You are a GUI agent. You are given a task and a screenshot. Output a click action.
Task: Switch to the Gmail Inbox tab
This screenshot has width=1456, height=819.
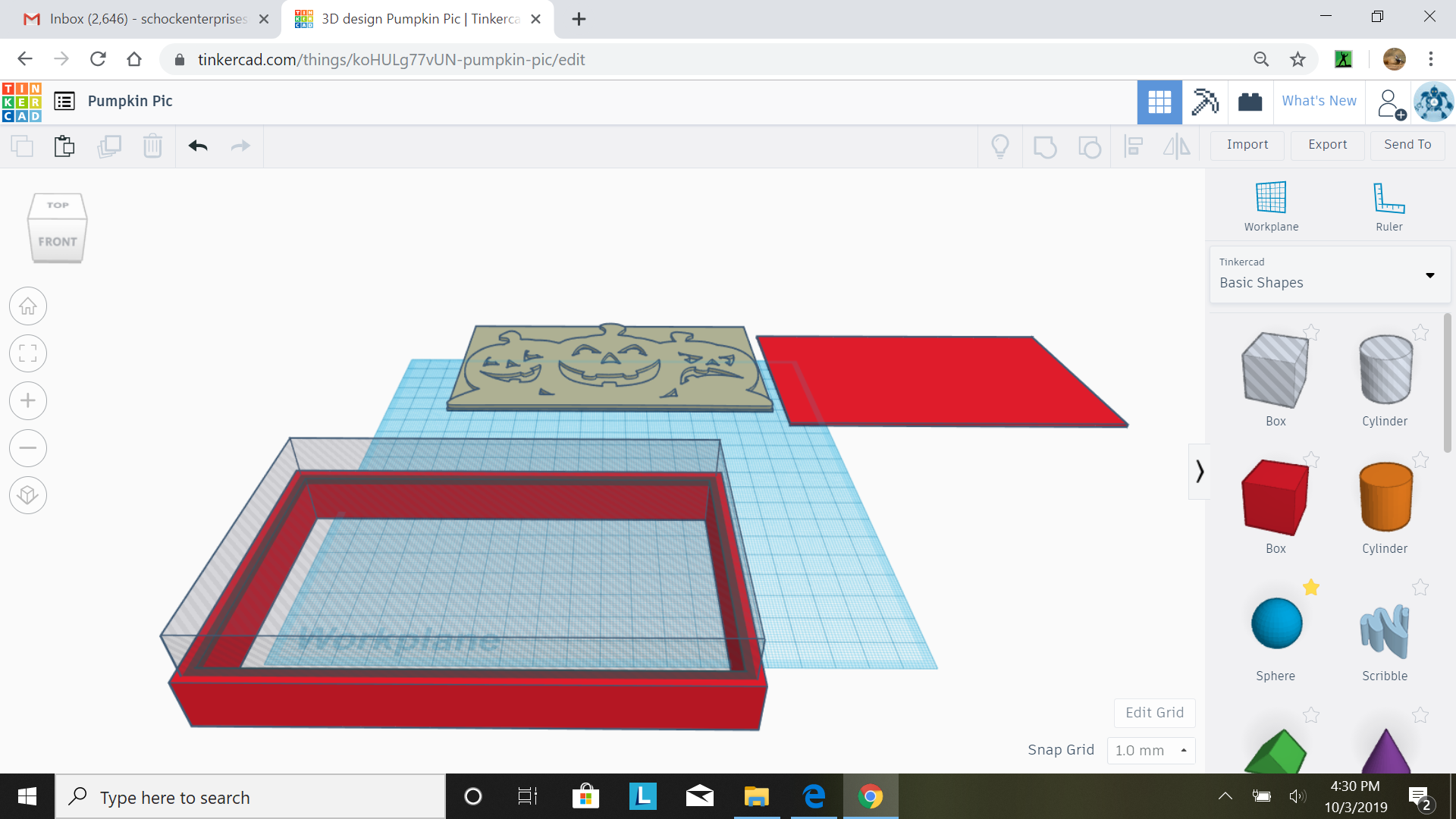click(x=136, y=19)
